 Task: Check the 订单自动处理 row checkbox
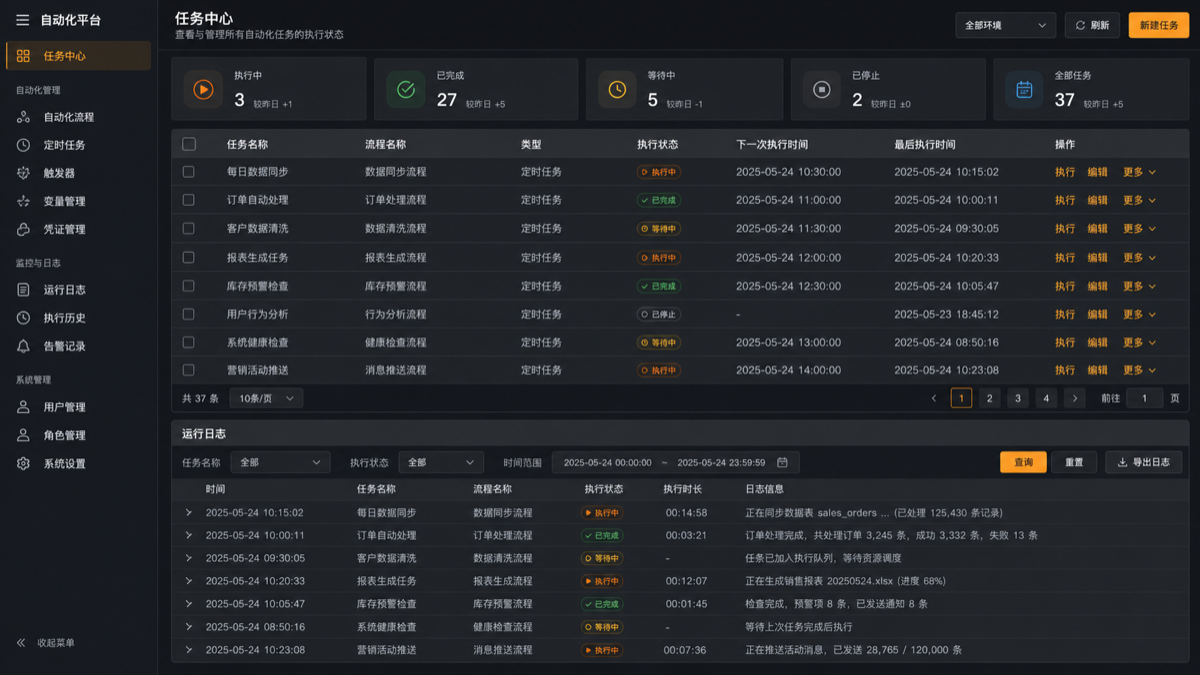pyautogui.click(x=188, y=200)
